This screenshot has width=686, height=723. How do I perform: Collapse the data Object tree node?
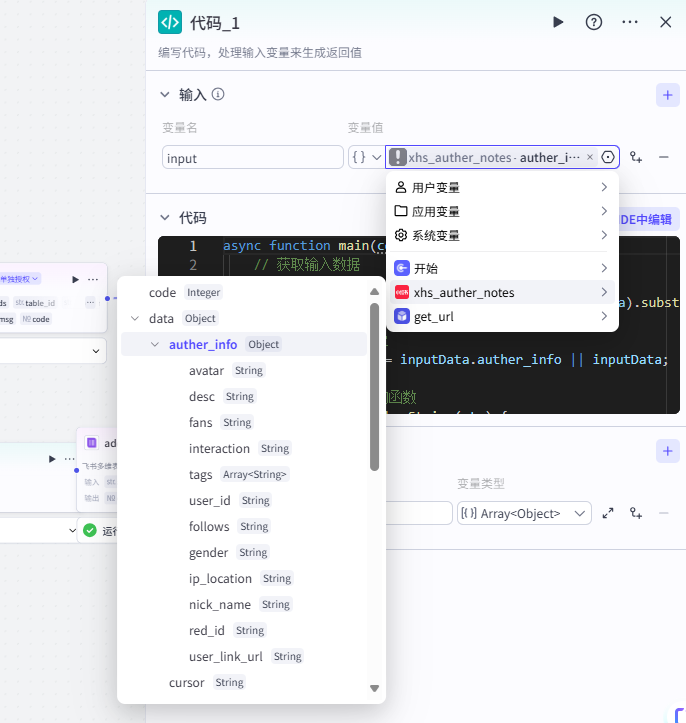tap(135, 318)
